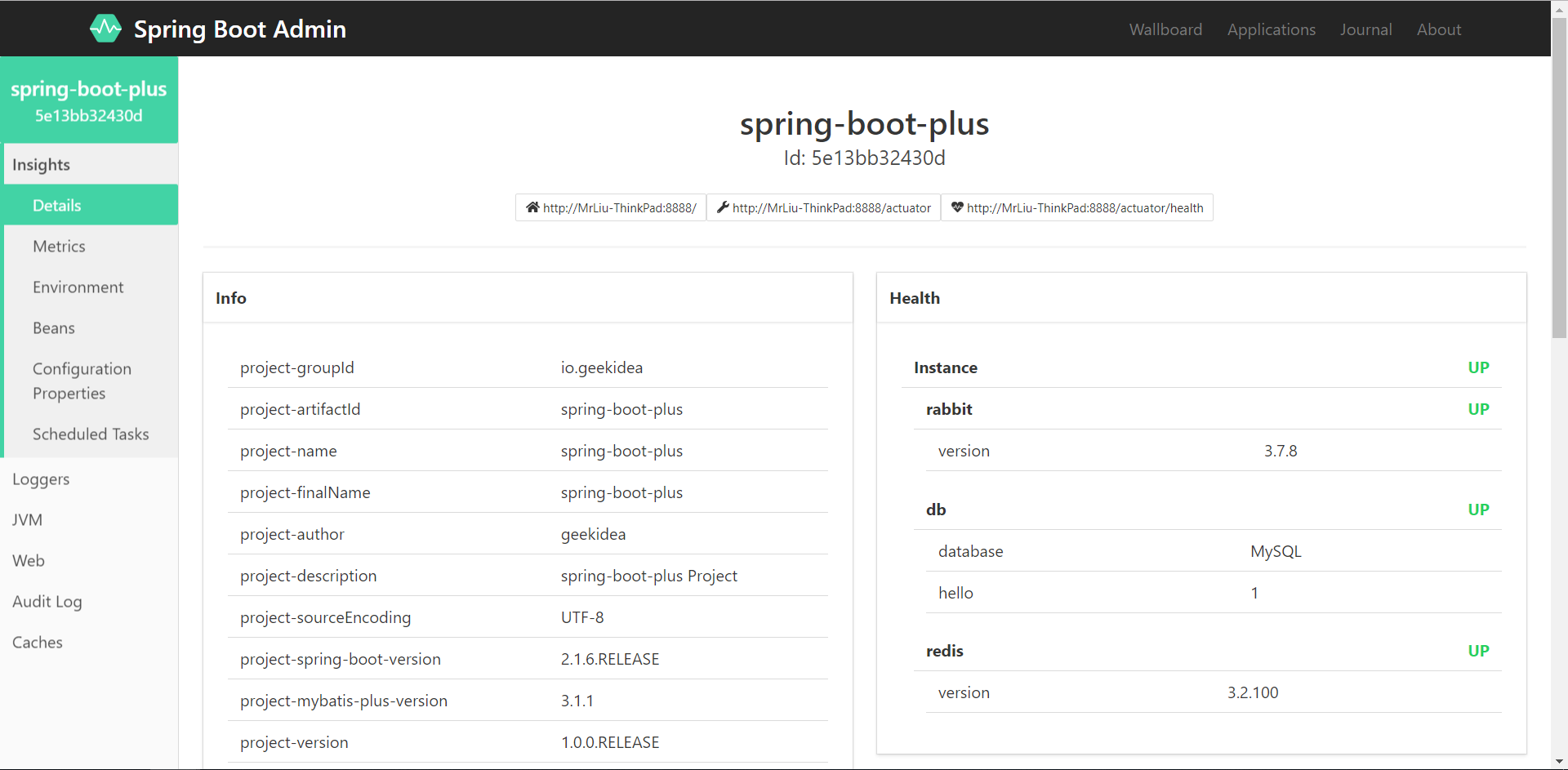Open the actuator endpoint URL link

823,207
